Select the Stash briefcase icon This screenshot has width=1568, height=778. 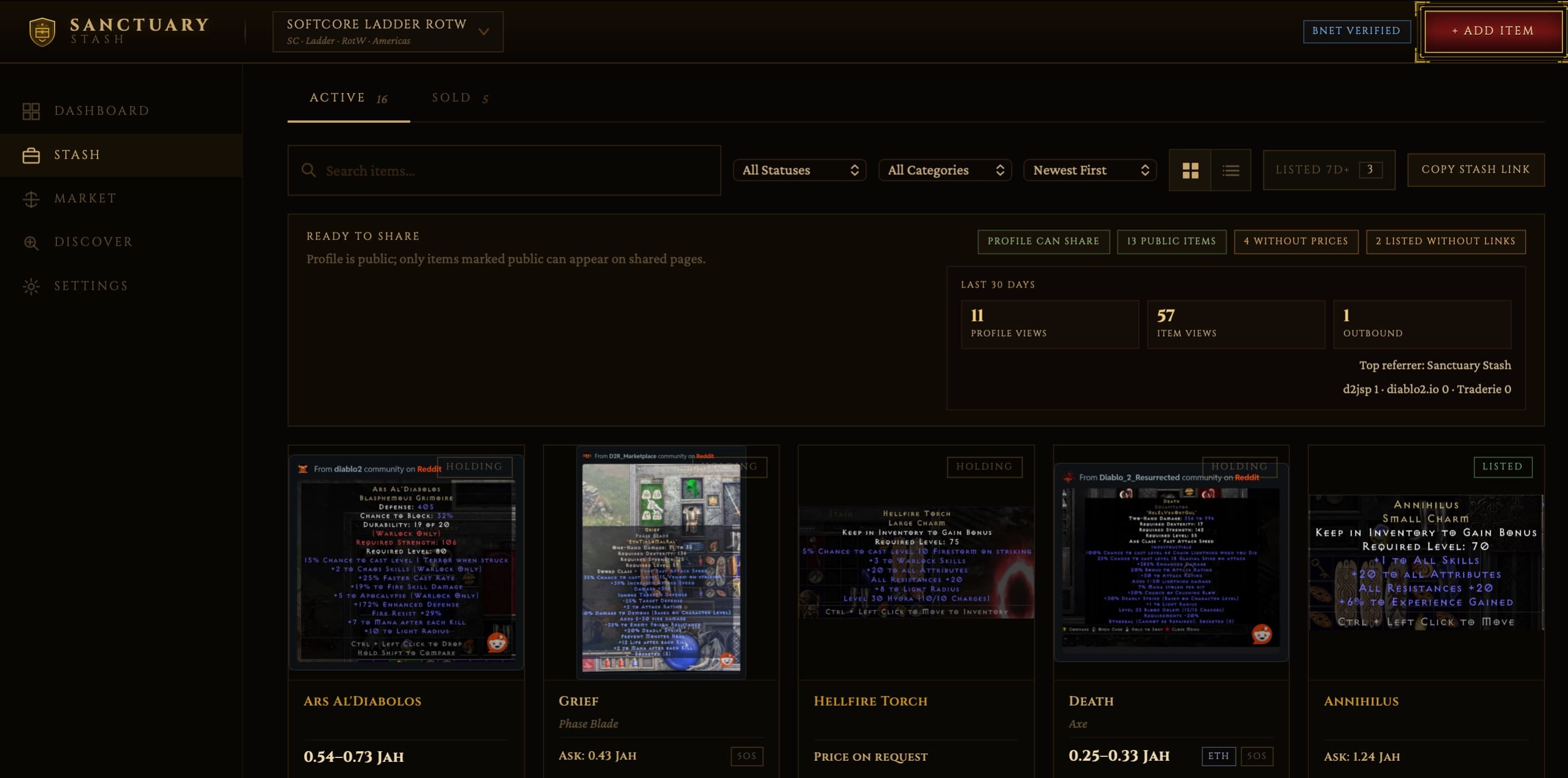click(x=31, y=155)
